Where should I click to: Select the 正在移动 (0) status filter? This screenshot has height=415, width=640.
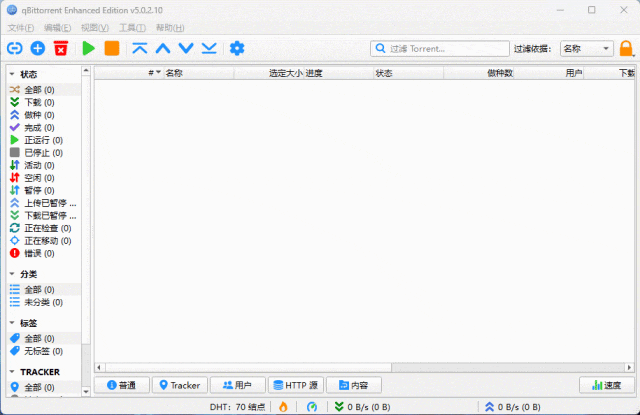[x=44, y=241]
